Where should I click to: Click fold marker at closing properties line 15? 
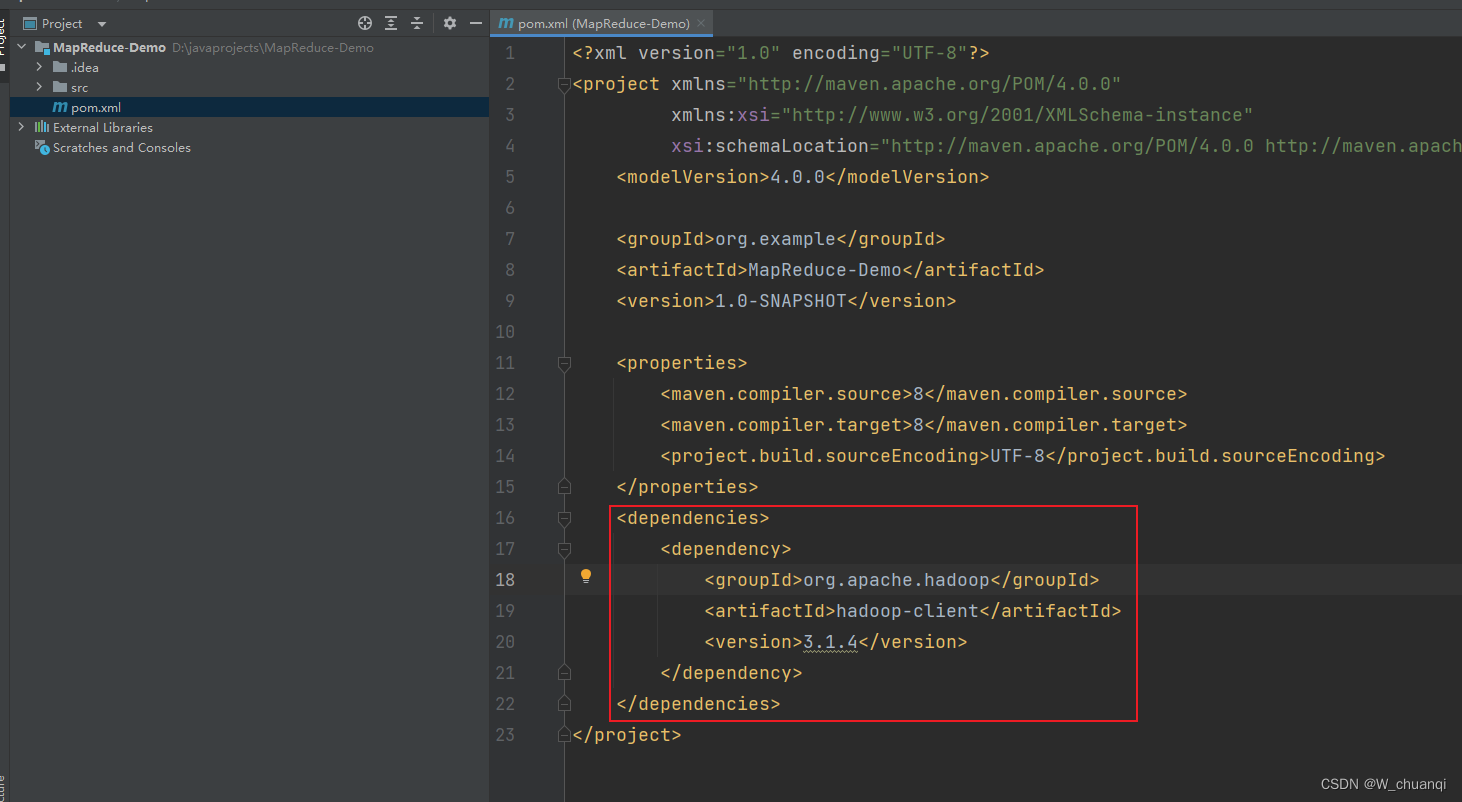[x=564, y=487]
